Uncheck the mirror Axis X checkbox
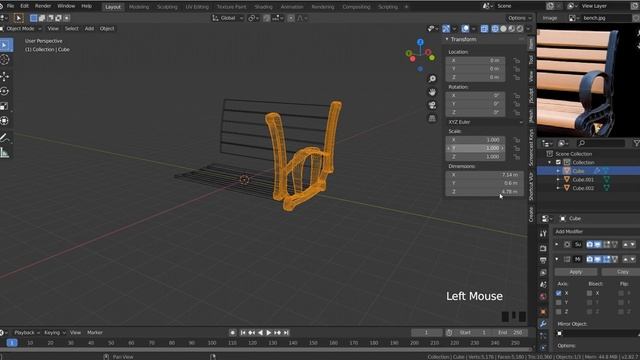This screenshot has width=640, height=360. [x=558, y=293]
